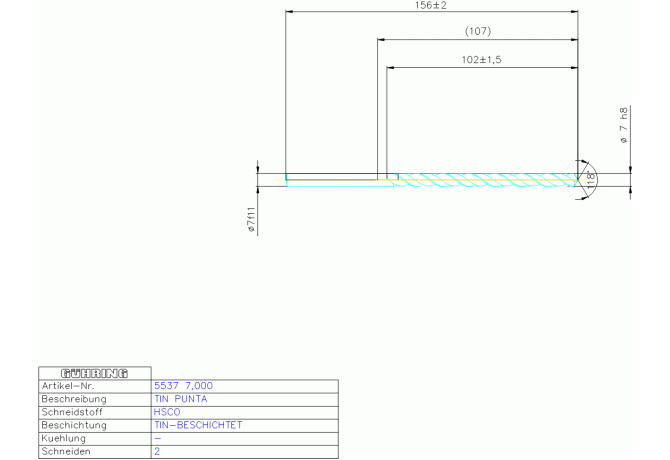Click the 102±1,5 flute length dimension
Viewport: 670px width, 460px height.
pos(481,60)
